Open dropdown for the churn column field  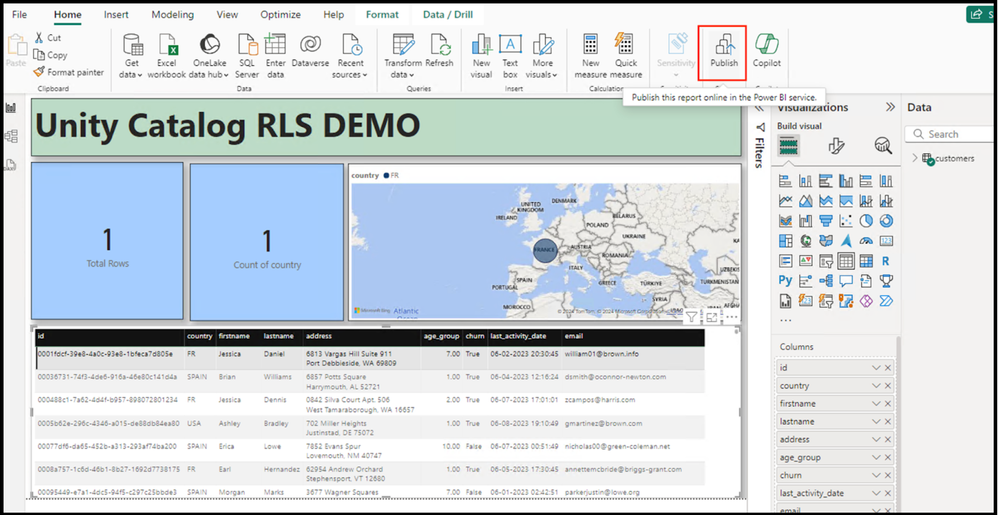pos(876,475)
